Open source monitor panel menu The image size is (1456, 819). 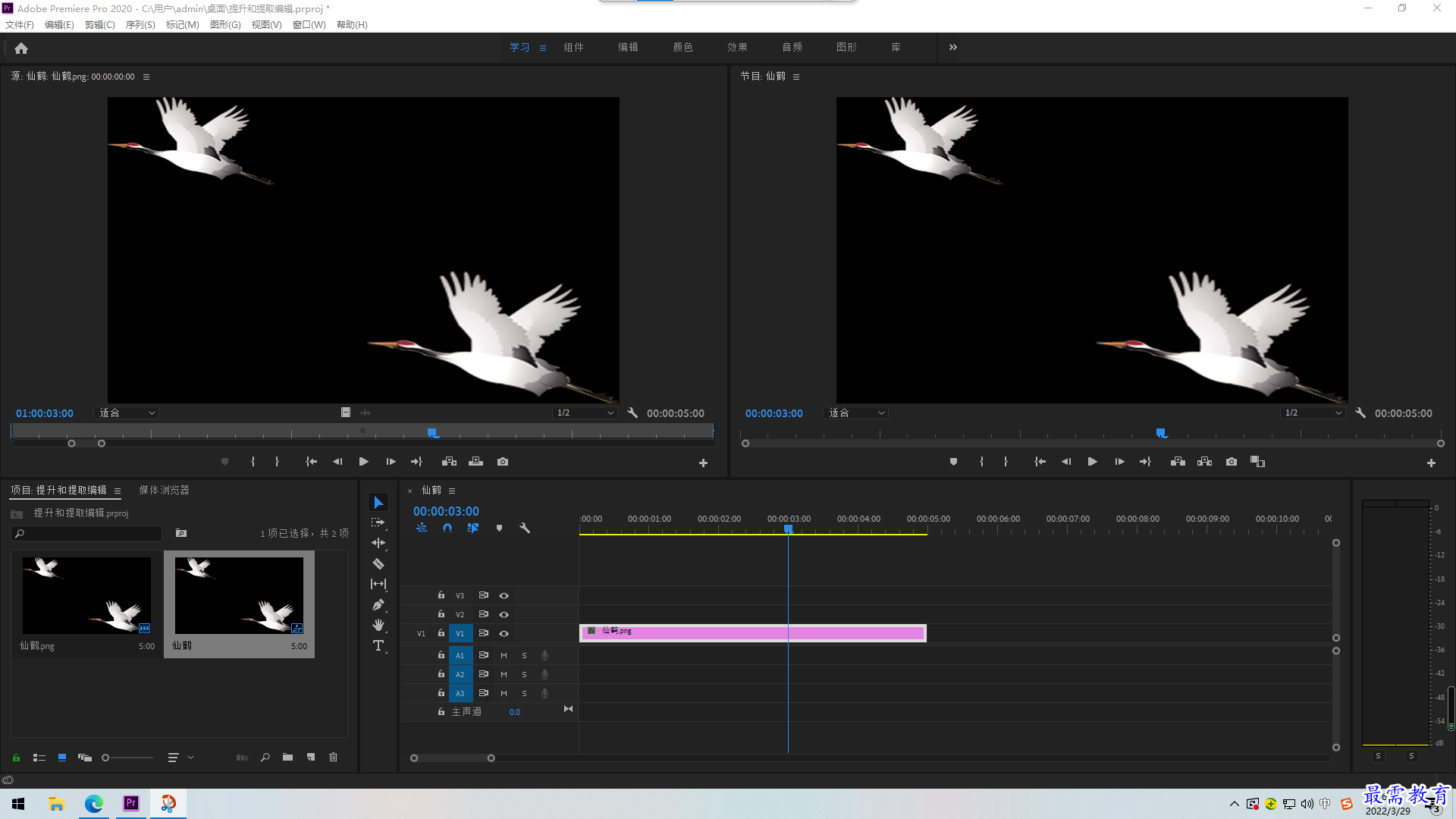pos(146,77)
